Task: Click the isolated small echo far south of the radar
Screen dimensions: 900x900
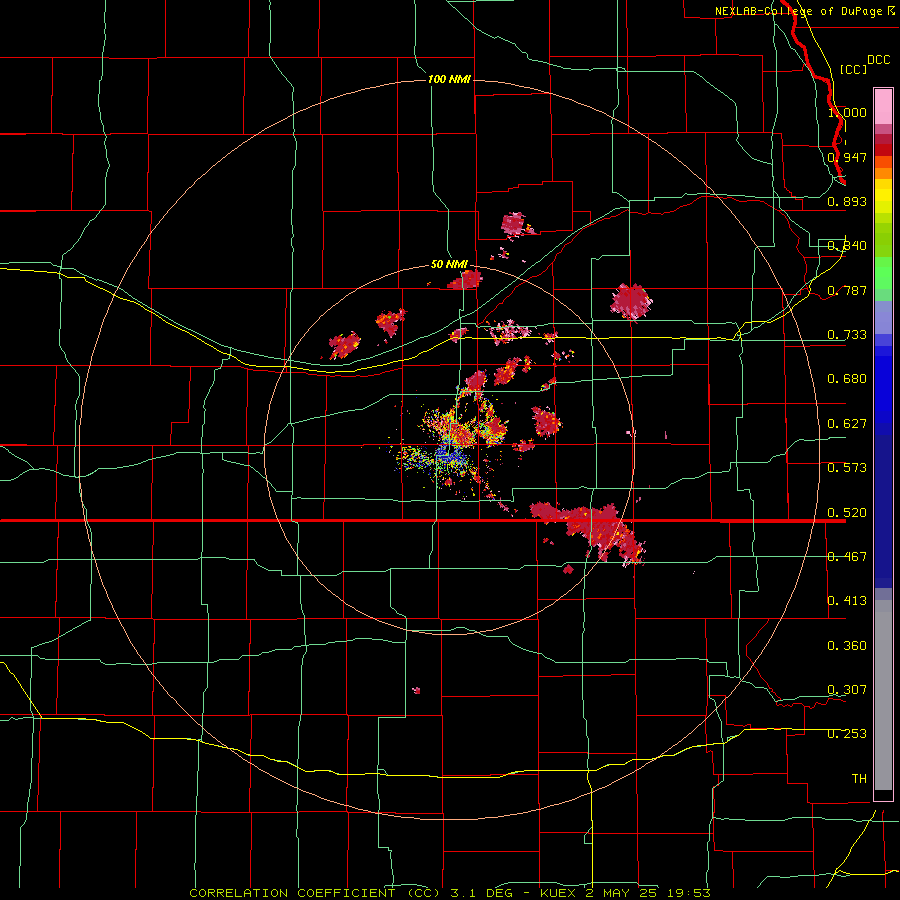Action: [x=416, y=690]
